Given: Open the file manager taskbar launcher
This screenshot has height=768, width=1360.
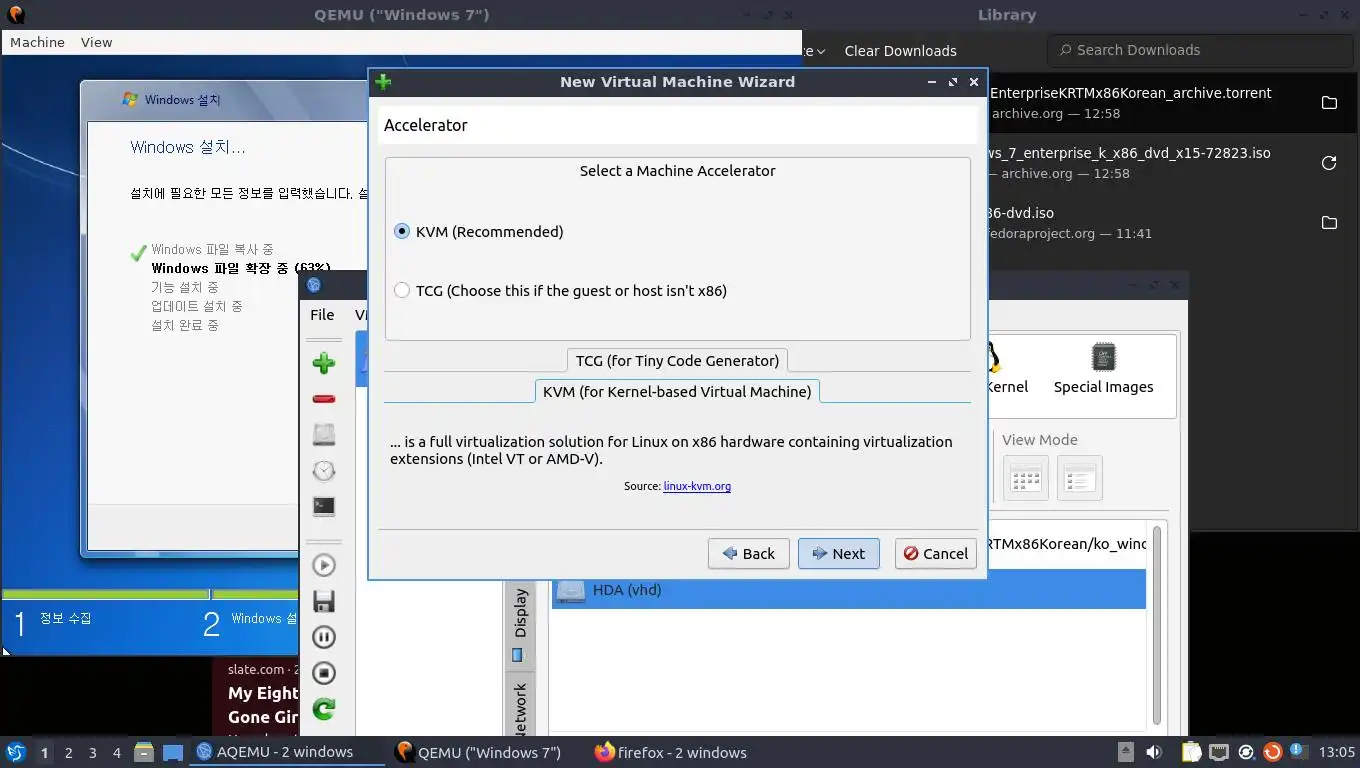Looking at the screenshot, I should pyautogui.click(x=144, y=752).
